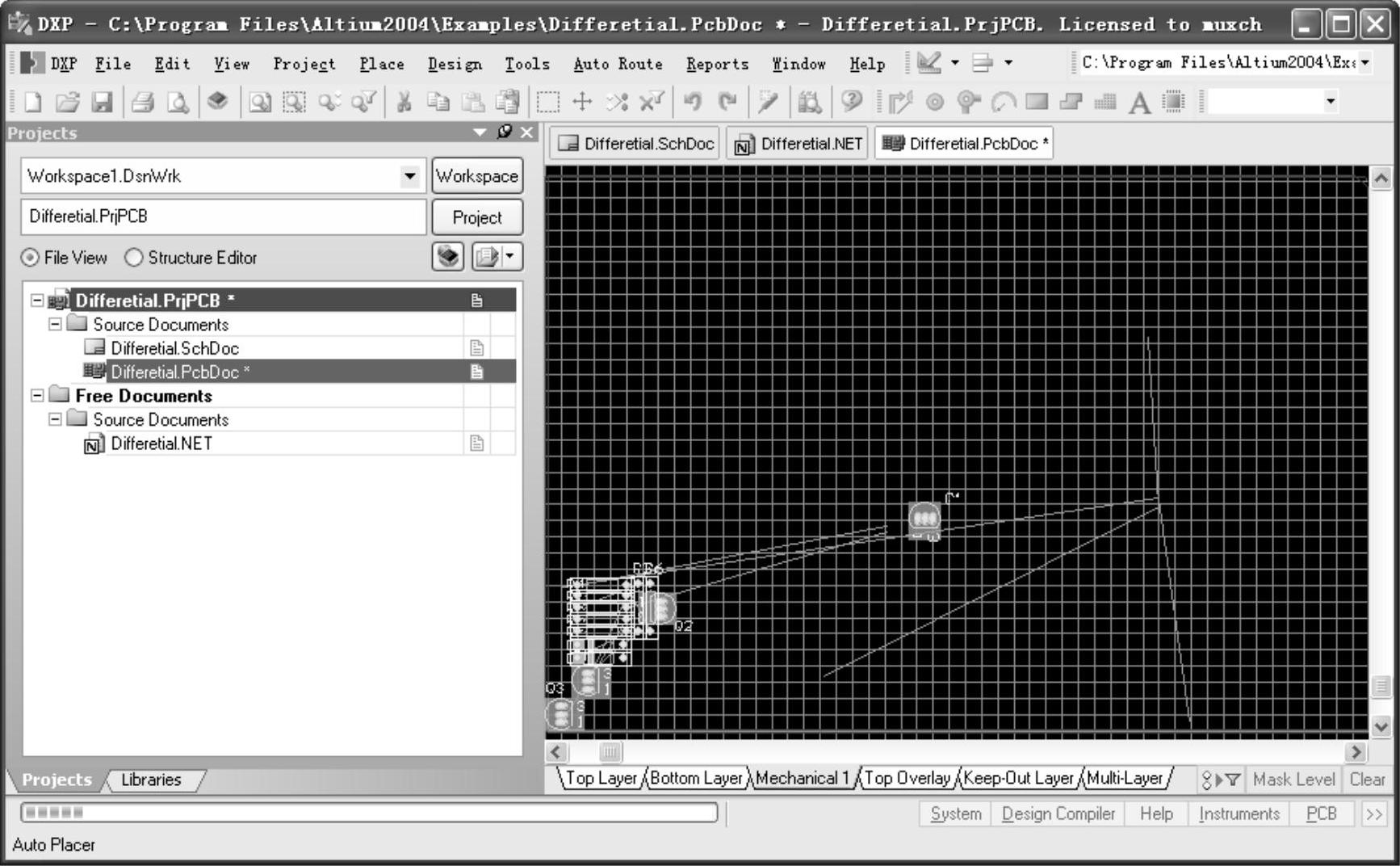
Task: Click the PCB panel button in status bar
Action: (x=1321, y=813)
